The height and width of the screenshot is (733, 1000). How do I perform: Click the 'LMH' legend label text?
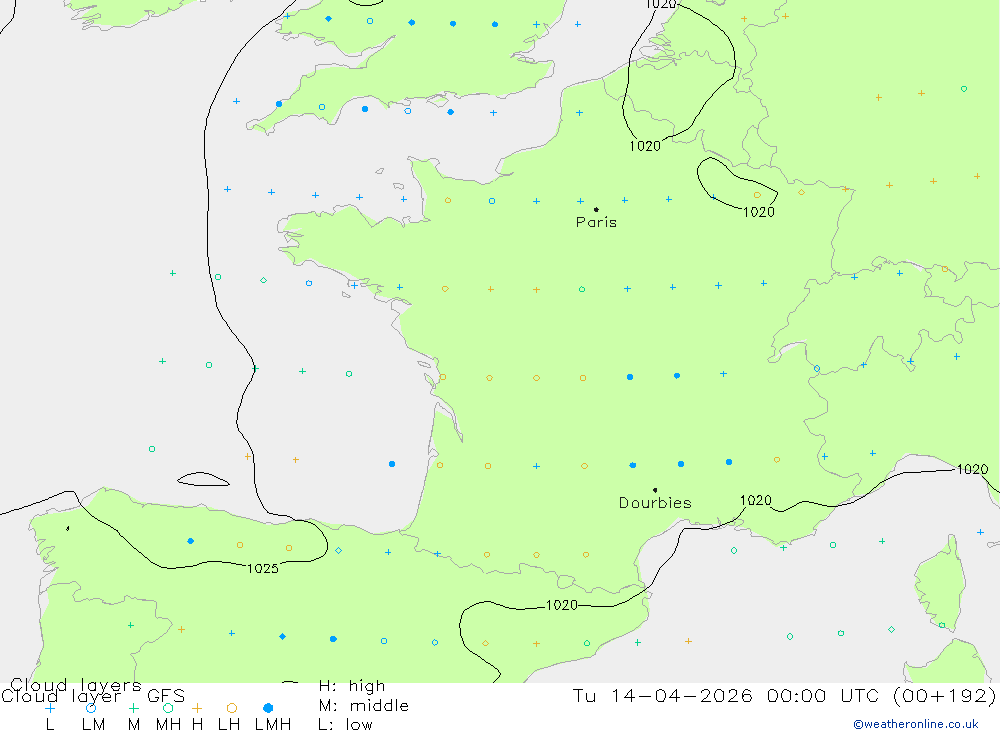pos(273,725)
